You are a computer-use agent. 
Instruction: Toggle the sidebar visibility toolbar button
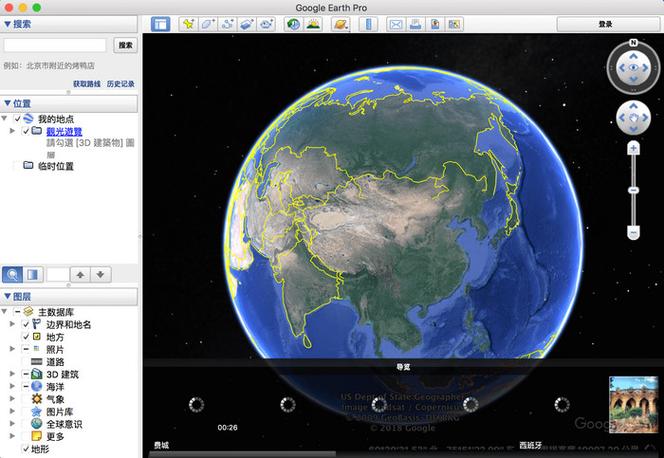[160, 24]
